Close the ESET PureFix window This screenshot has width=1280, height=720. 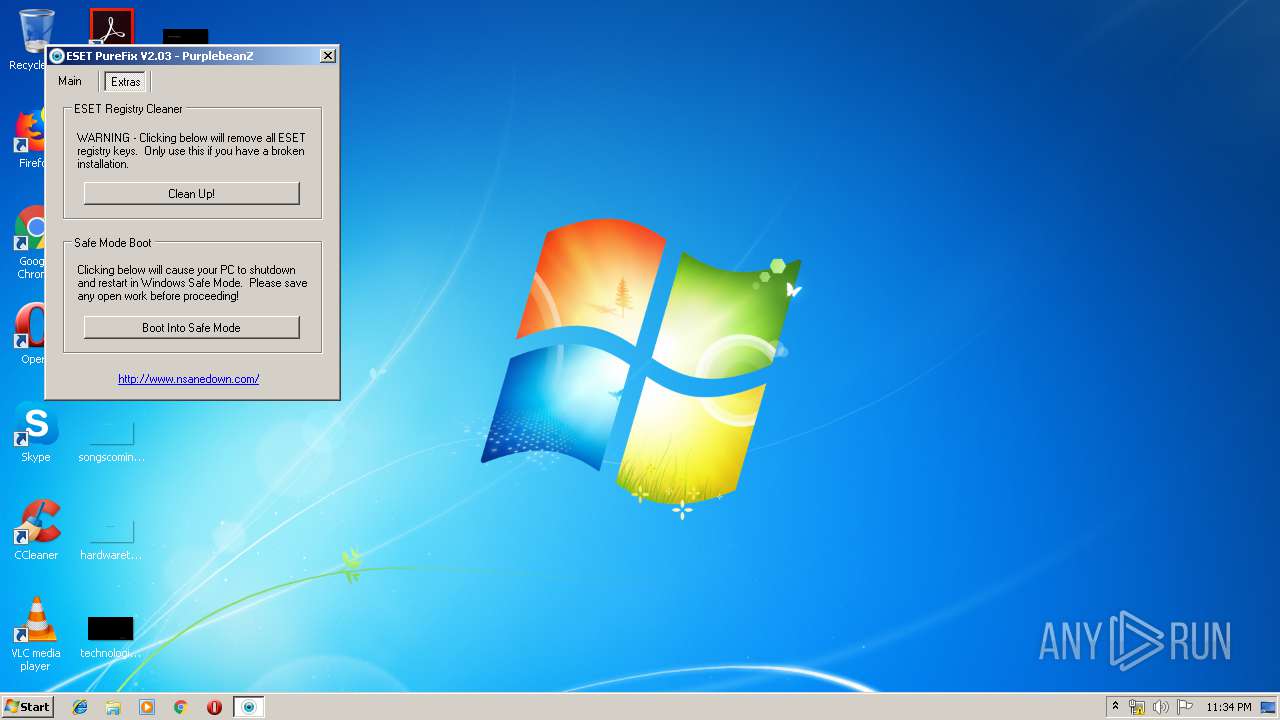coord(327,56)
